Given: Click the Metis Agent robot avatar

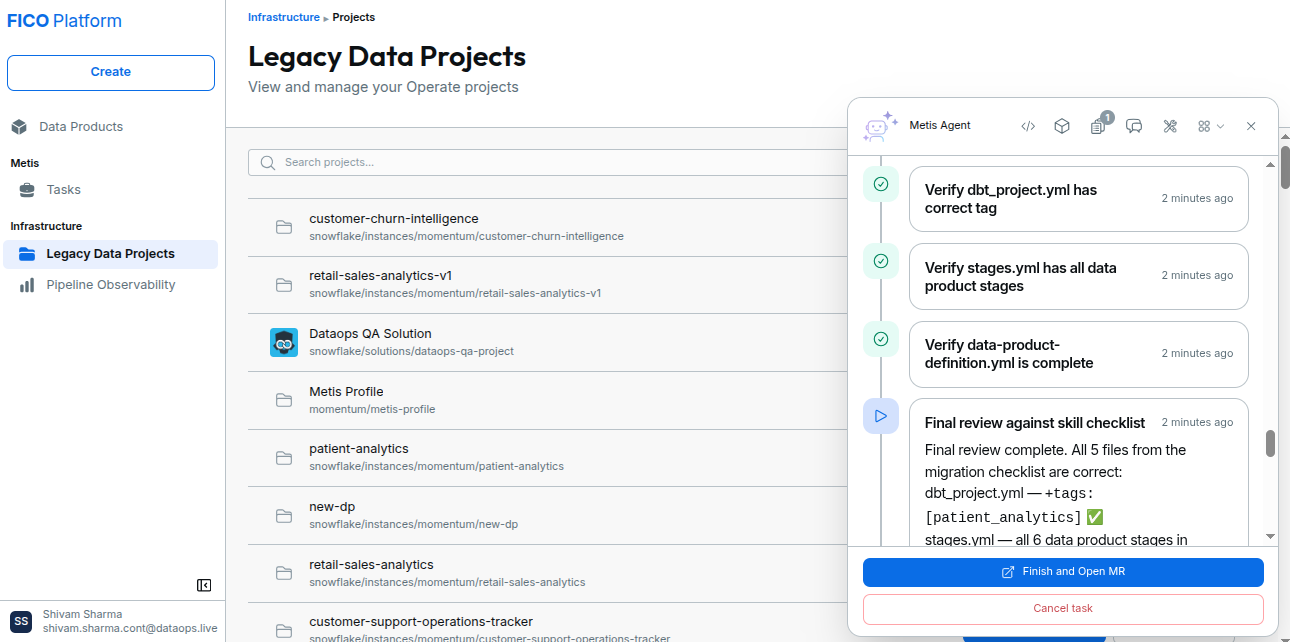Looking at the screenshot, I should click(880, 127).
